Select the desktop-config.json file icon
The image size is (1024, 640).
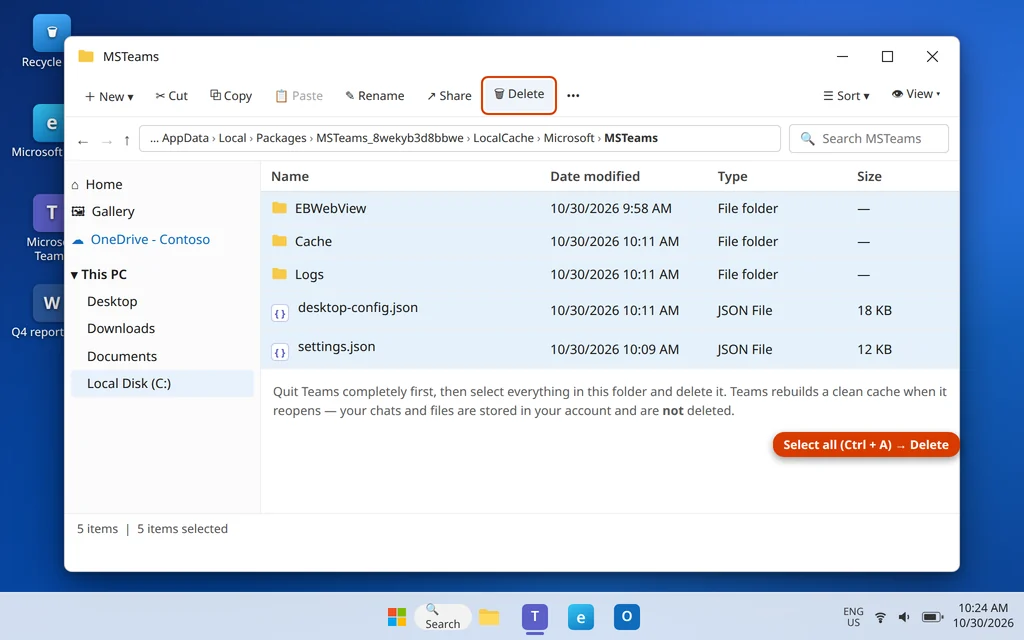(280, 313)
